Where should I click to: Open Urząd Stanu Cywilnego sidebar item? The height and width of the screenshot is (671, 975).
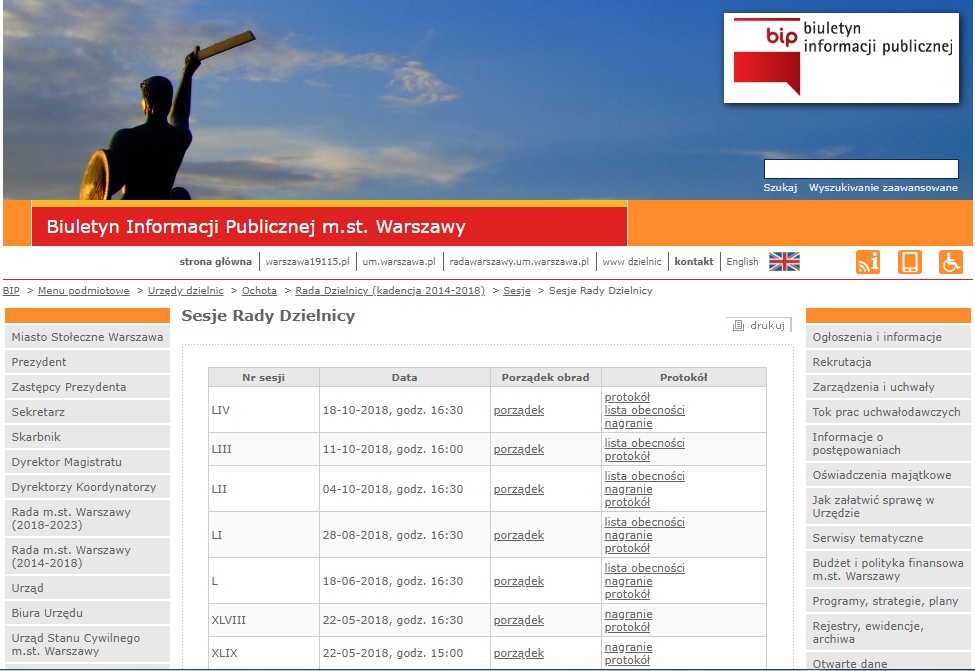pos(87,644)
